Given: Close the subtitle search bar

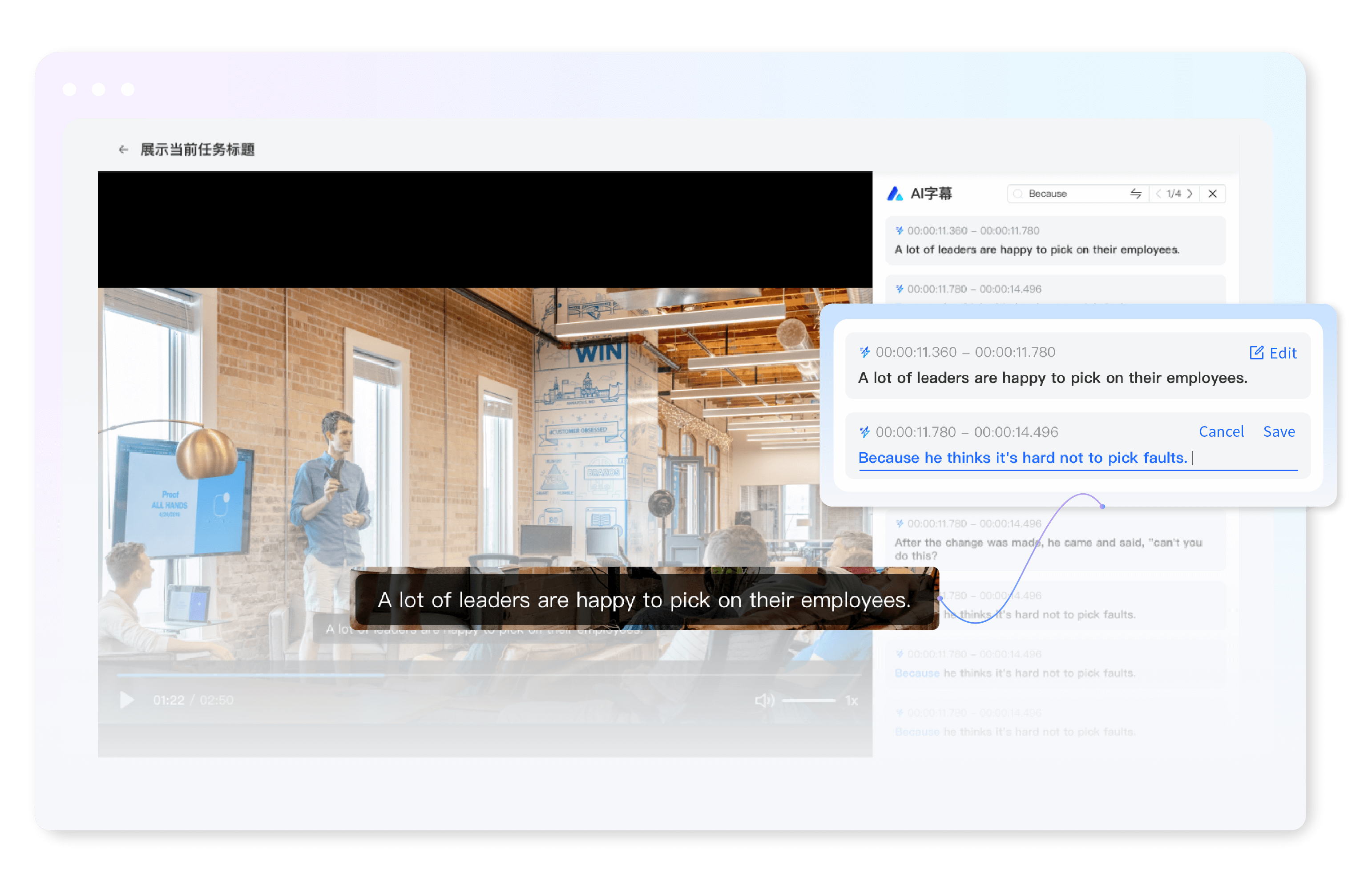Looking at the screenshot, I should [x=1213, y=193].
